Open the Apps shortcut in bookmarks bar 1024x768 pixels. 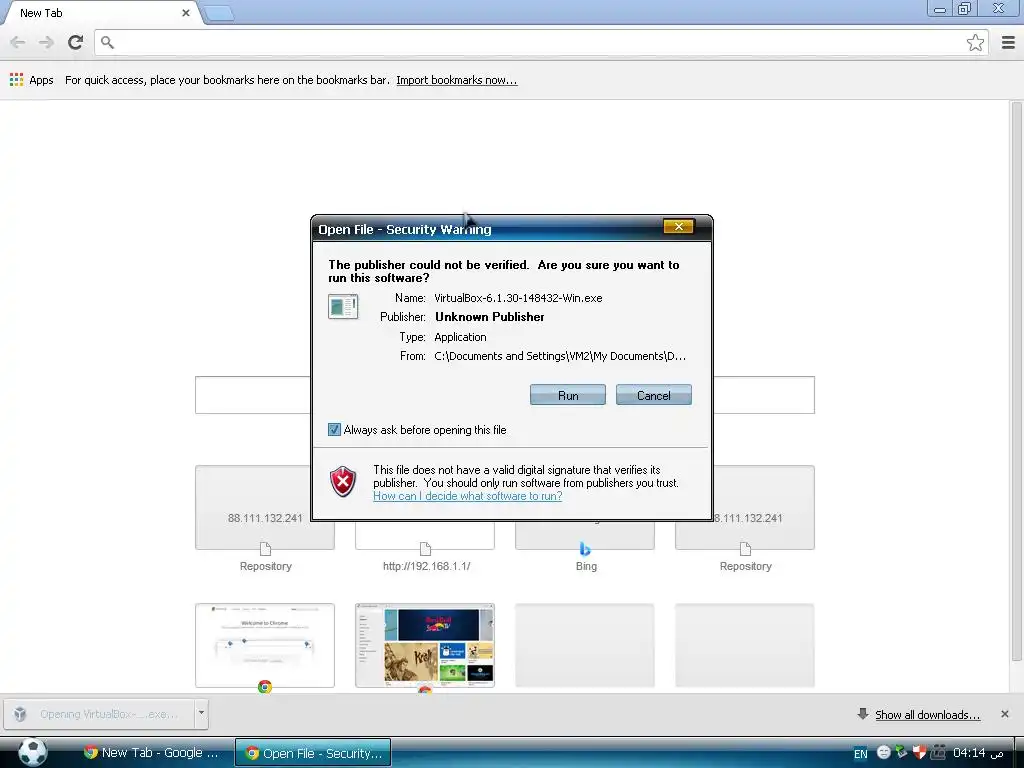pos(32,80)
